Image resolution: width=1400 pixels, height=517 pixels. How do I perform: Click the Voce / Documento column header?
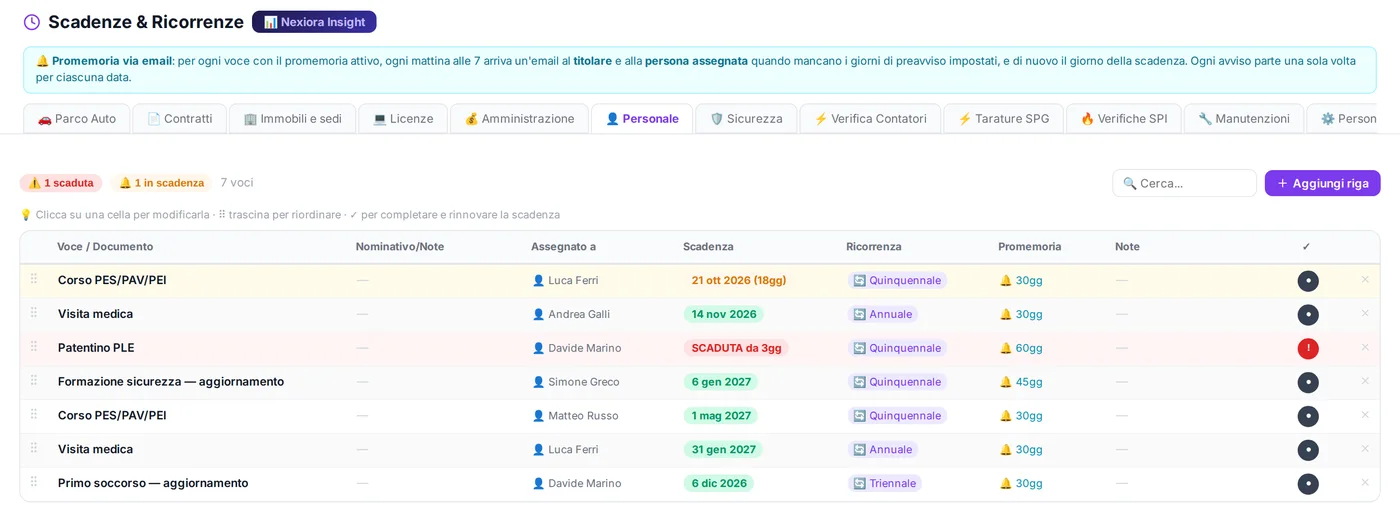105,247
